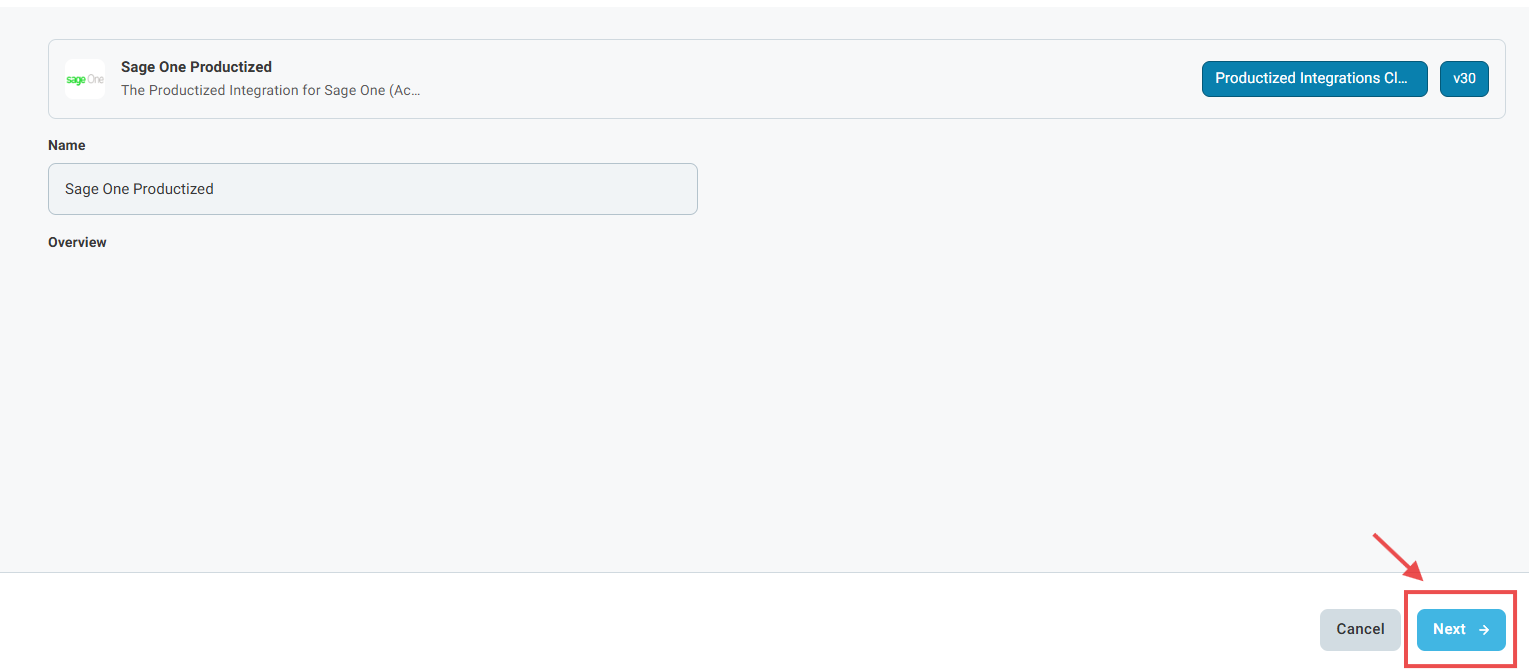The height and width of the screenshot is (671, 1529).
Task: Select the bold 'Sage One Productized' card title
Action: pyautogui.click(x=196, y=67)
